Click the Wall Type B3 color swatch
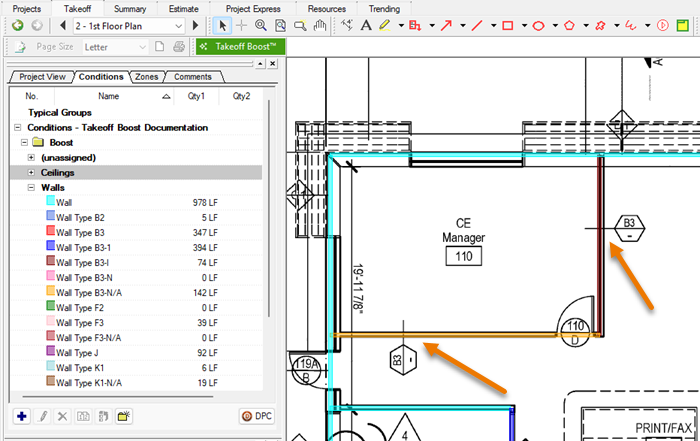This screenshot has height=441, width=700. [x=49, y=232]
